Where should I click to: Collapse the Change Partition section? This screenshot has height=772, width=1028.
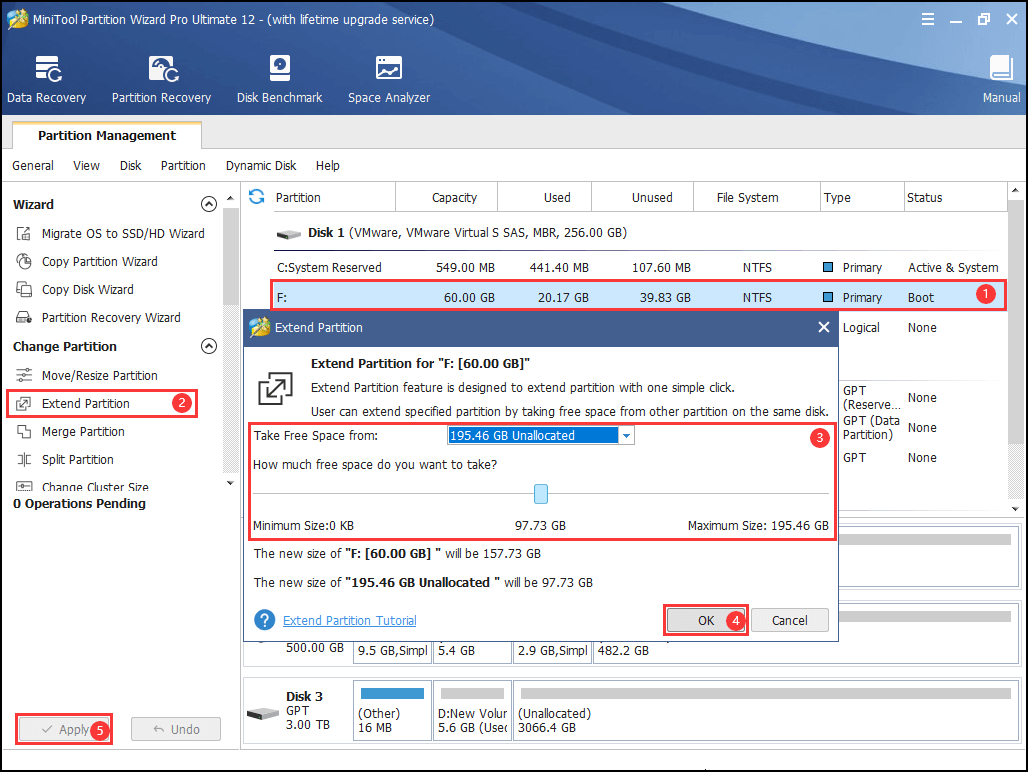point(208,346)
